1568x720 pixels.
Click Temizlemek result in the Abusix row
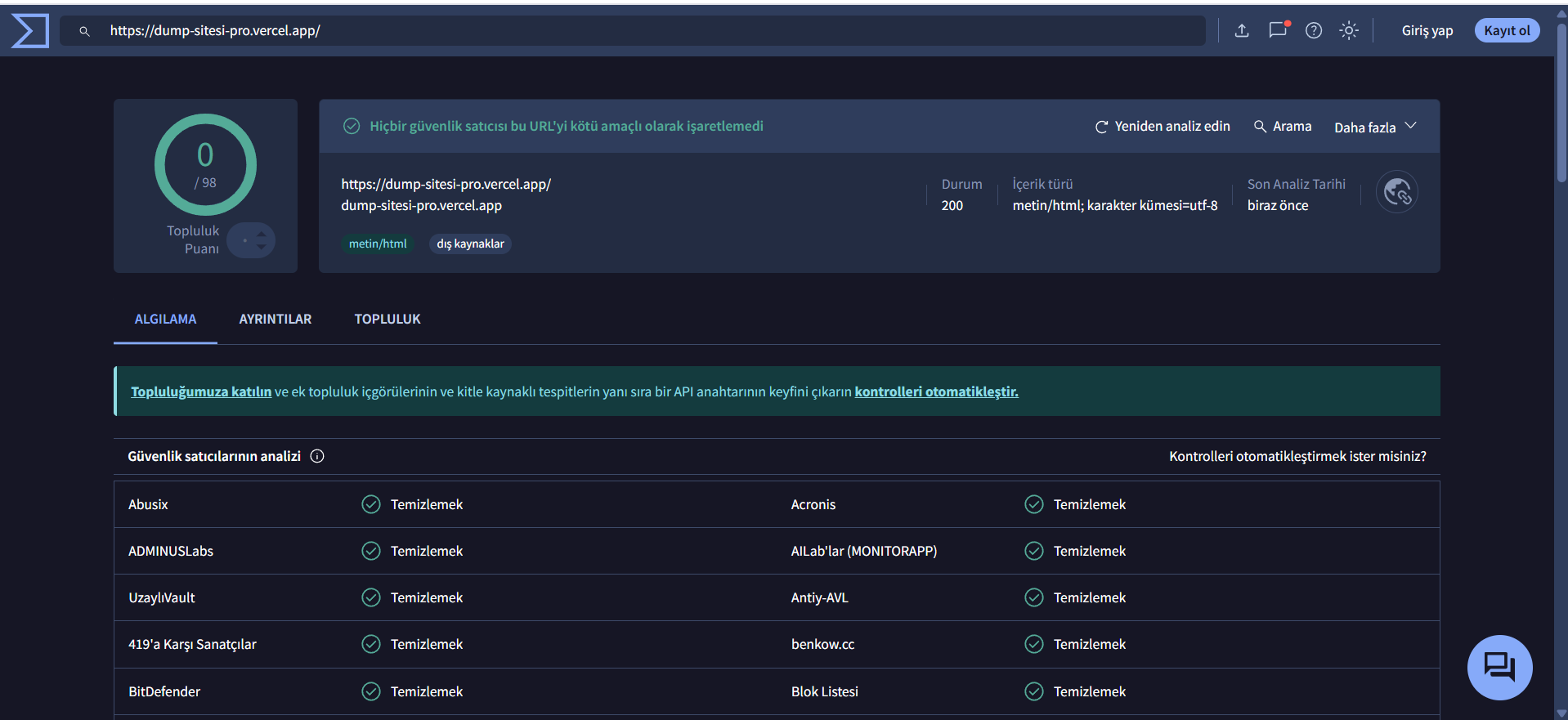click(427, 504)
